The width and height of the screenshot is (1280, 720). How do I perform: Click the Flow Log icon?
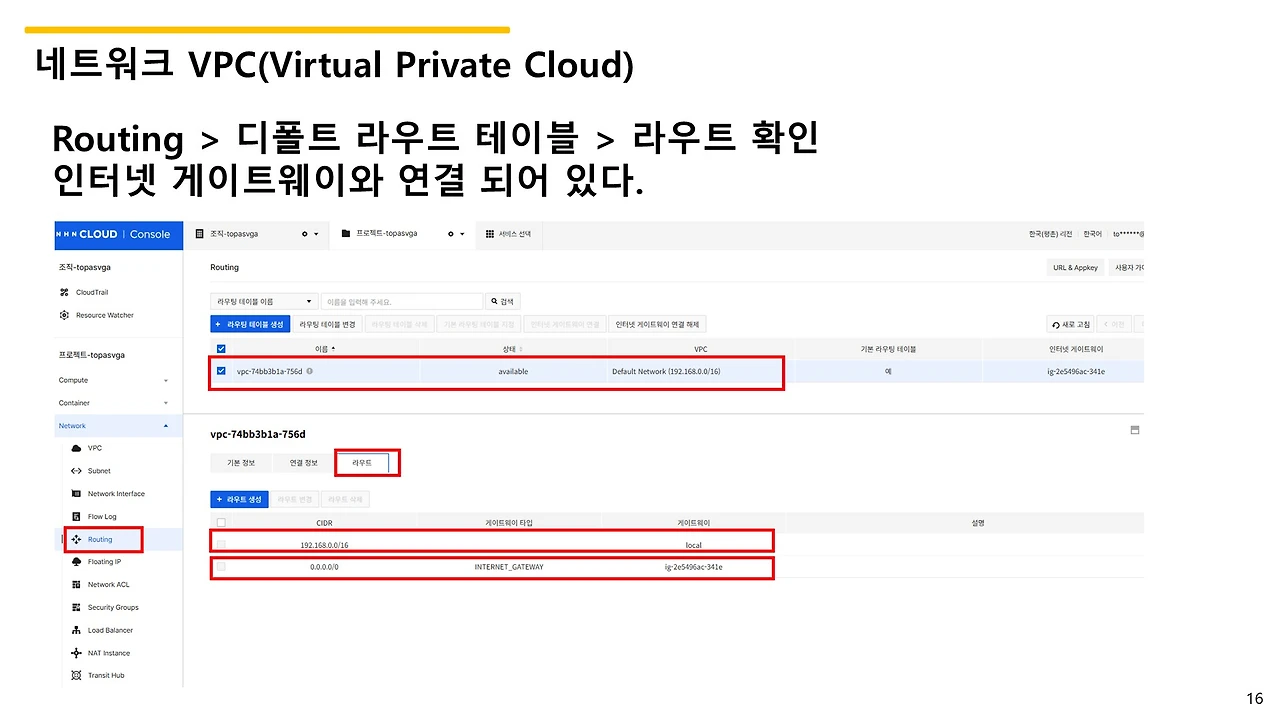pos(76,517)
